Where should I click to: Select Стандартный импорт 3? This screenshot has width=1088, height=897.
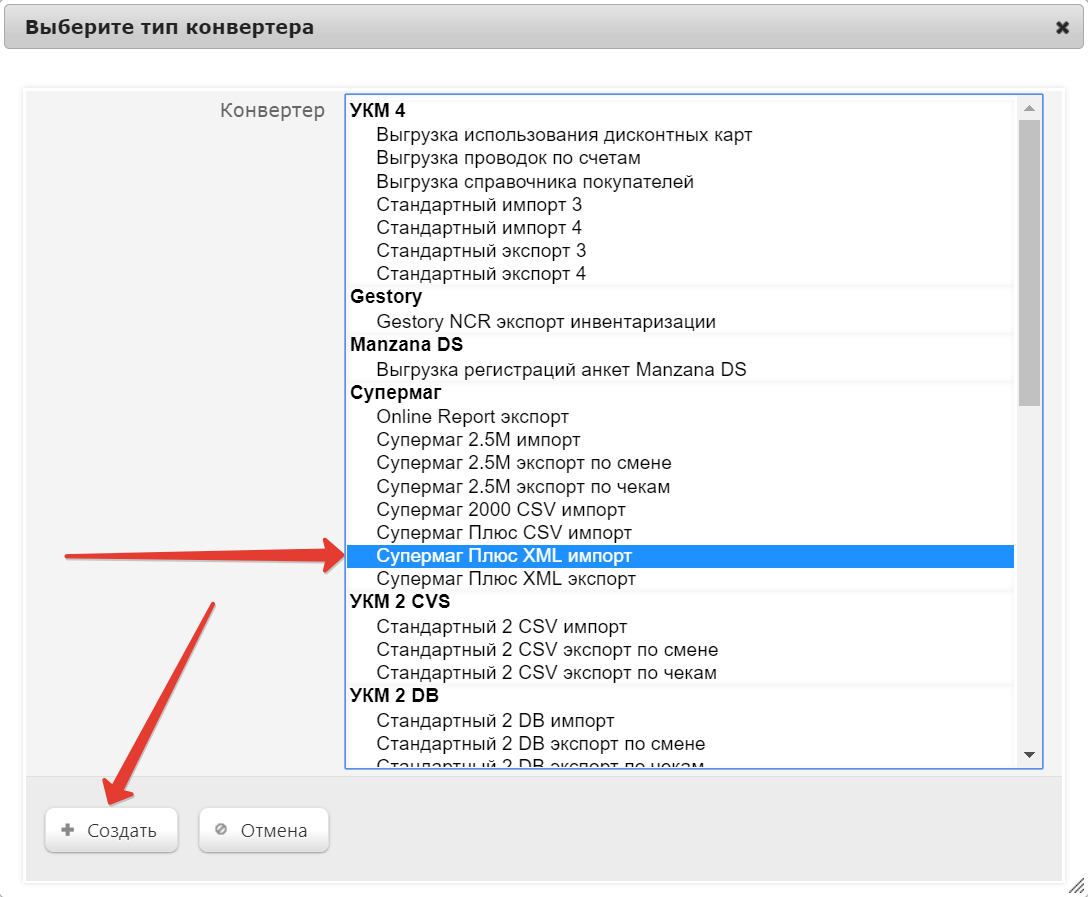click(479, 205)
